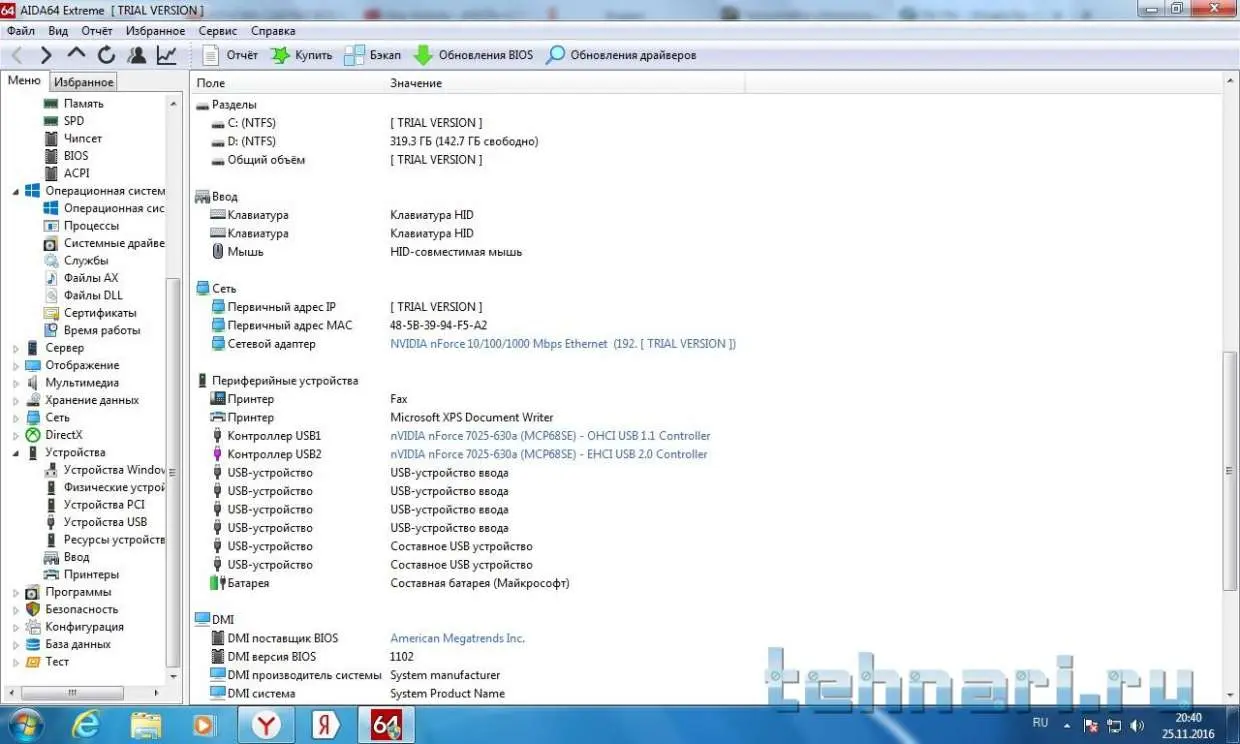The image size is (1240, 744).
Task: Select ACPI in the tree
Action: coord(76,173)
